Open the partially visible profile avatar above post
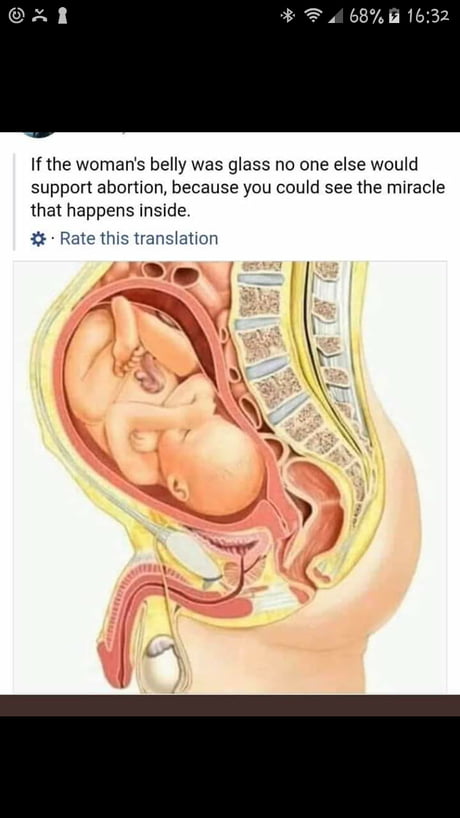The height and width of the screenshot is (818, 460). (40, 135)
